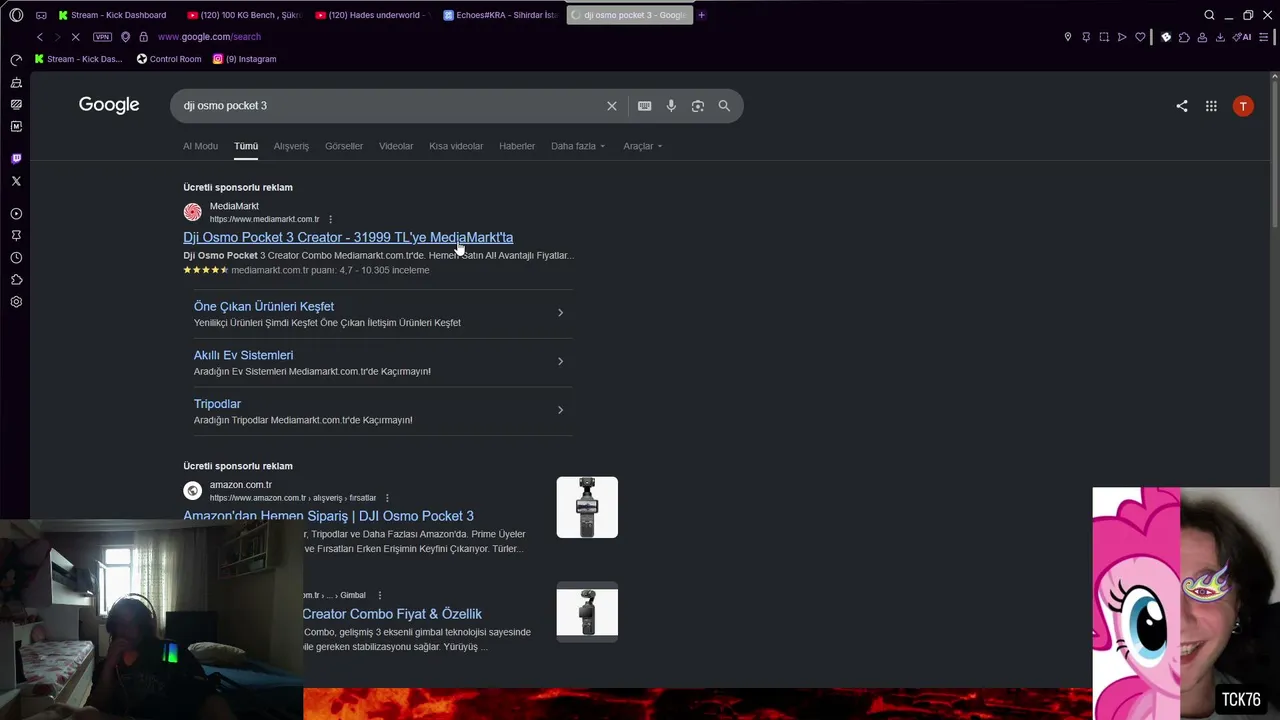The width and height of the screenshot is (1280, 720).
Task: Open toolbar extensions cube icon
Action: 1184,37
